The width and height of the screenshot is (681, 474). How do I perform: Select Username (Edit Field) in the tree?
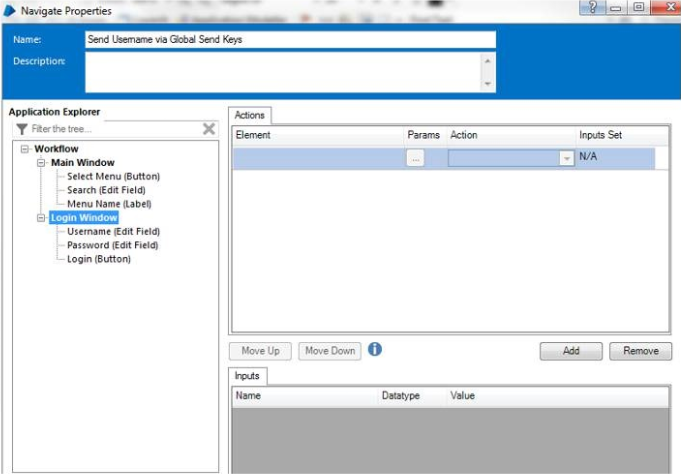[x=112, y=231]
